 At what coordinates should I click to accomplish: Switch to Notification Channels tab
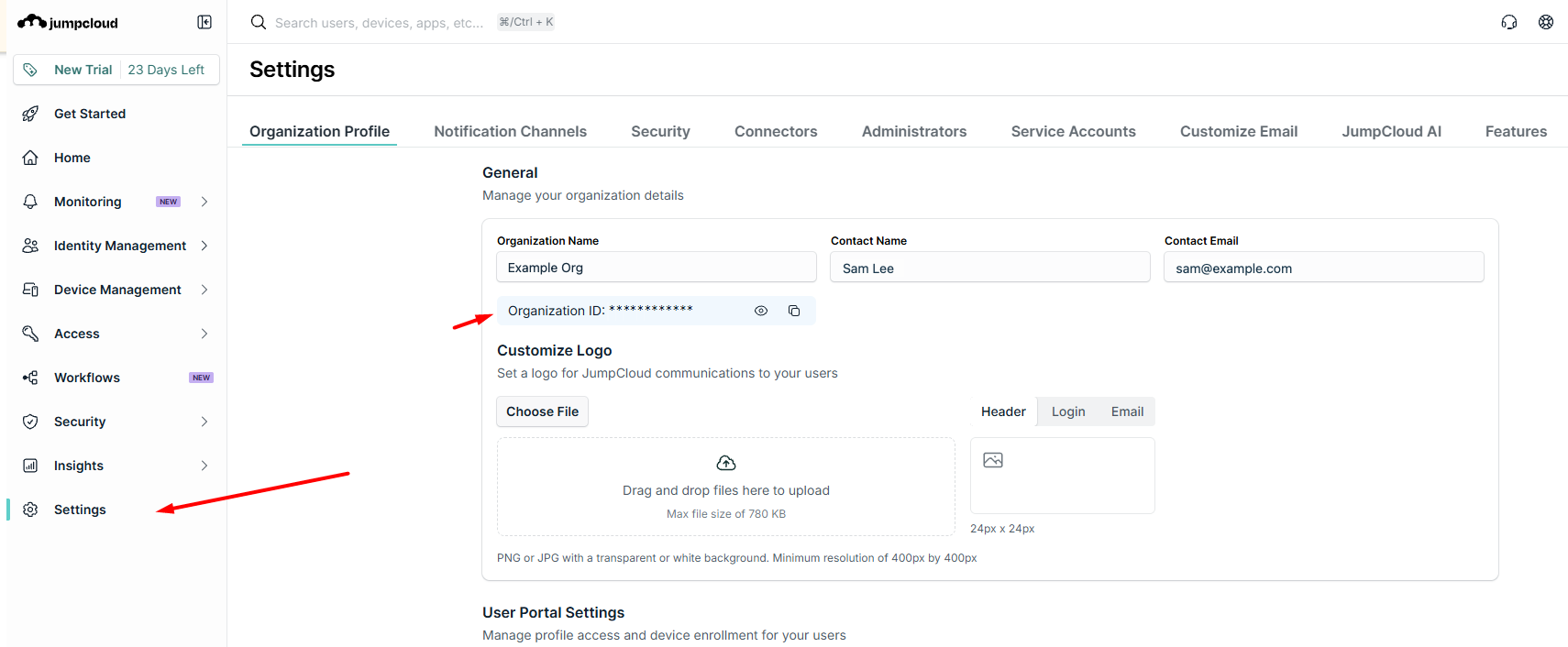click(x=510, y=131)
